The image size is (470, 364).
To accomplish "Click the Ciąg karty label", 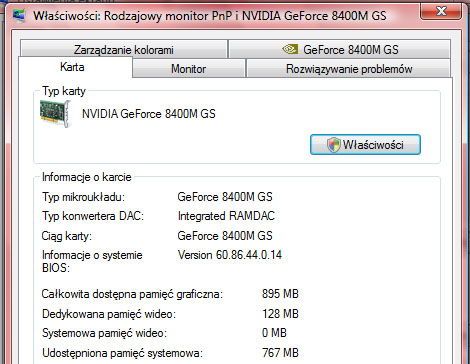I will point(67,236).
